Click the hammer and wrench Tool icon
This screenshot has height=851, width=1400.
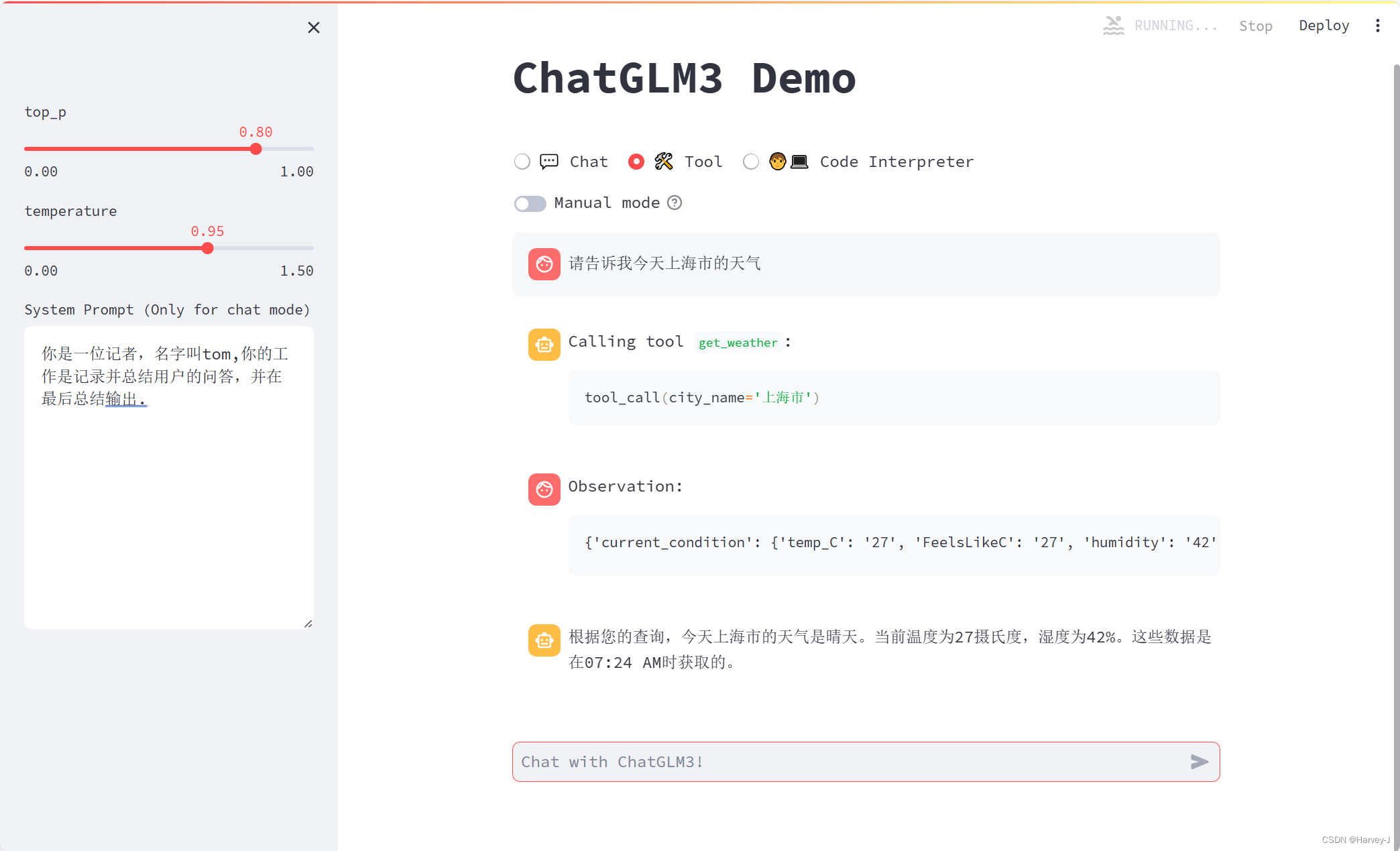(664, 162)
